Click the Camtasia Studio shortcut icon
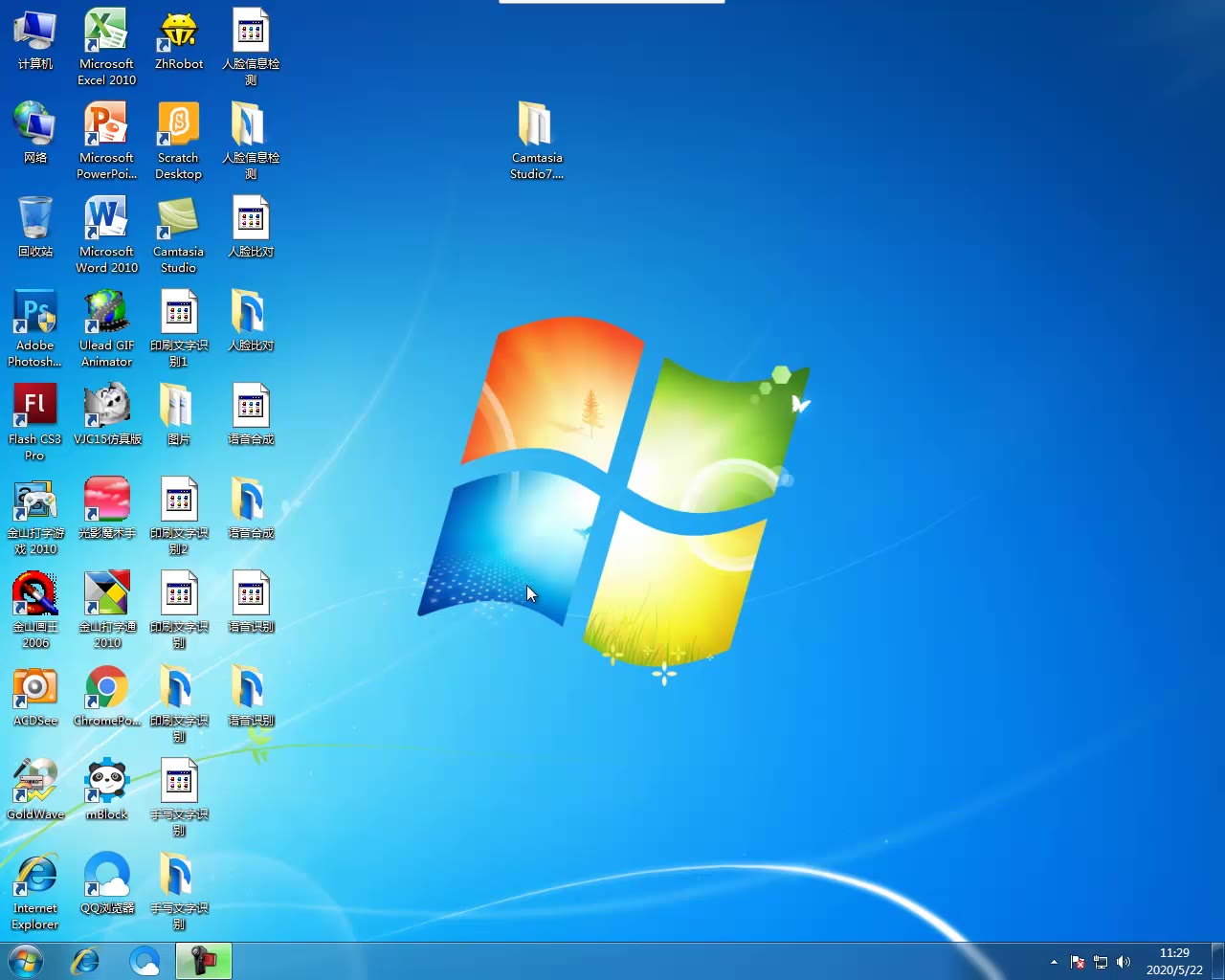 tap(178, 234)
